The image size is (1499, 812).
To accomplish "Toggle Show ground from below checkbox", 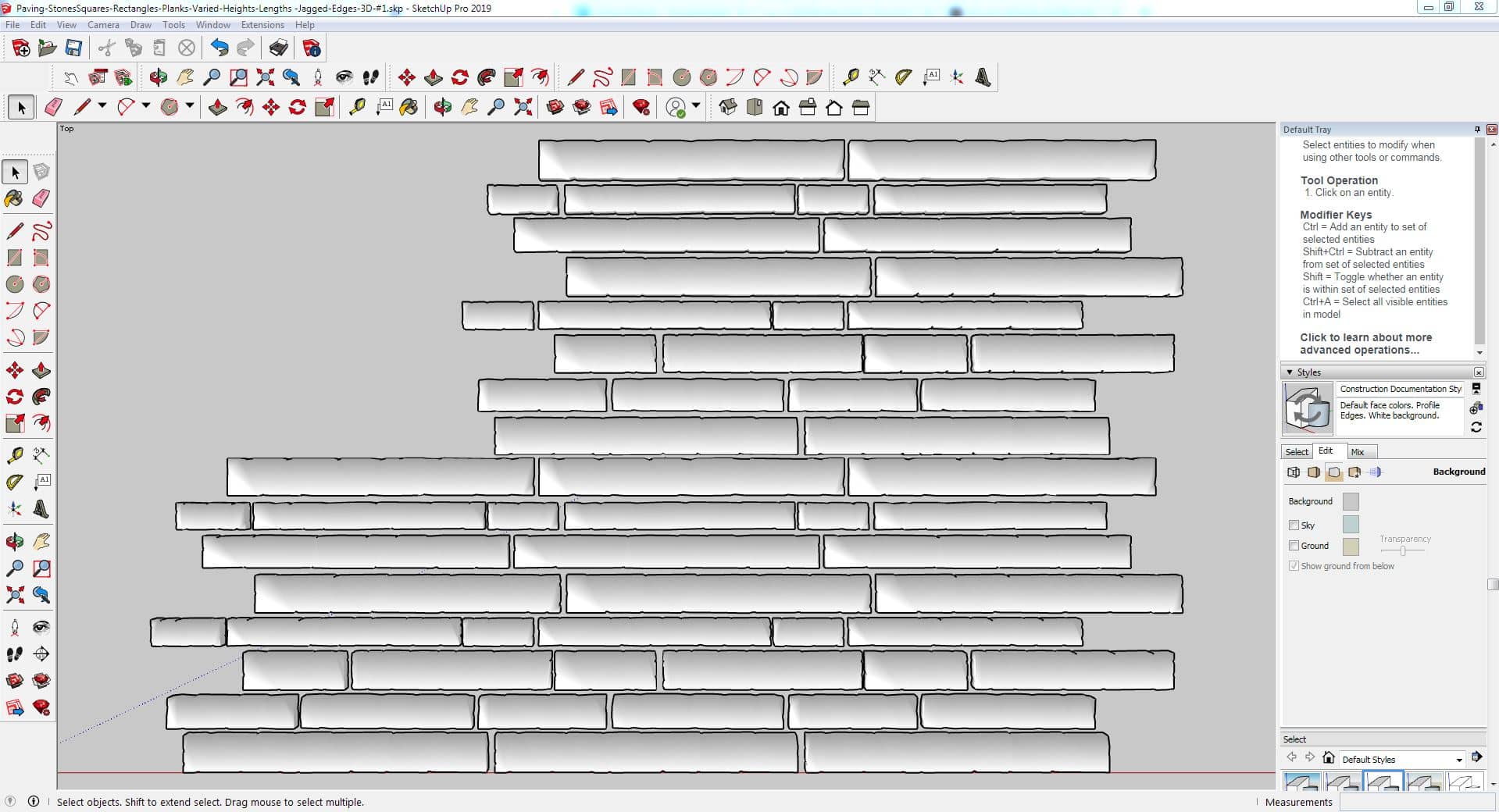I will coord(1294,566).
